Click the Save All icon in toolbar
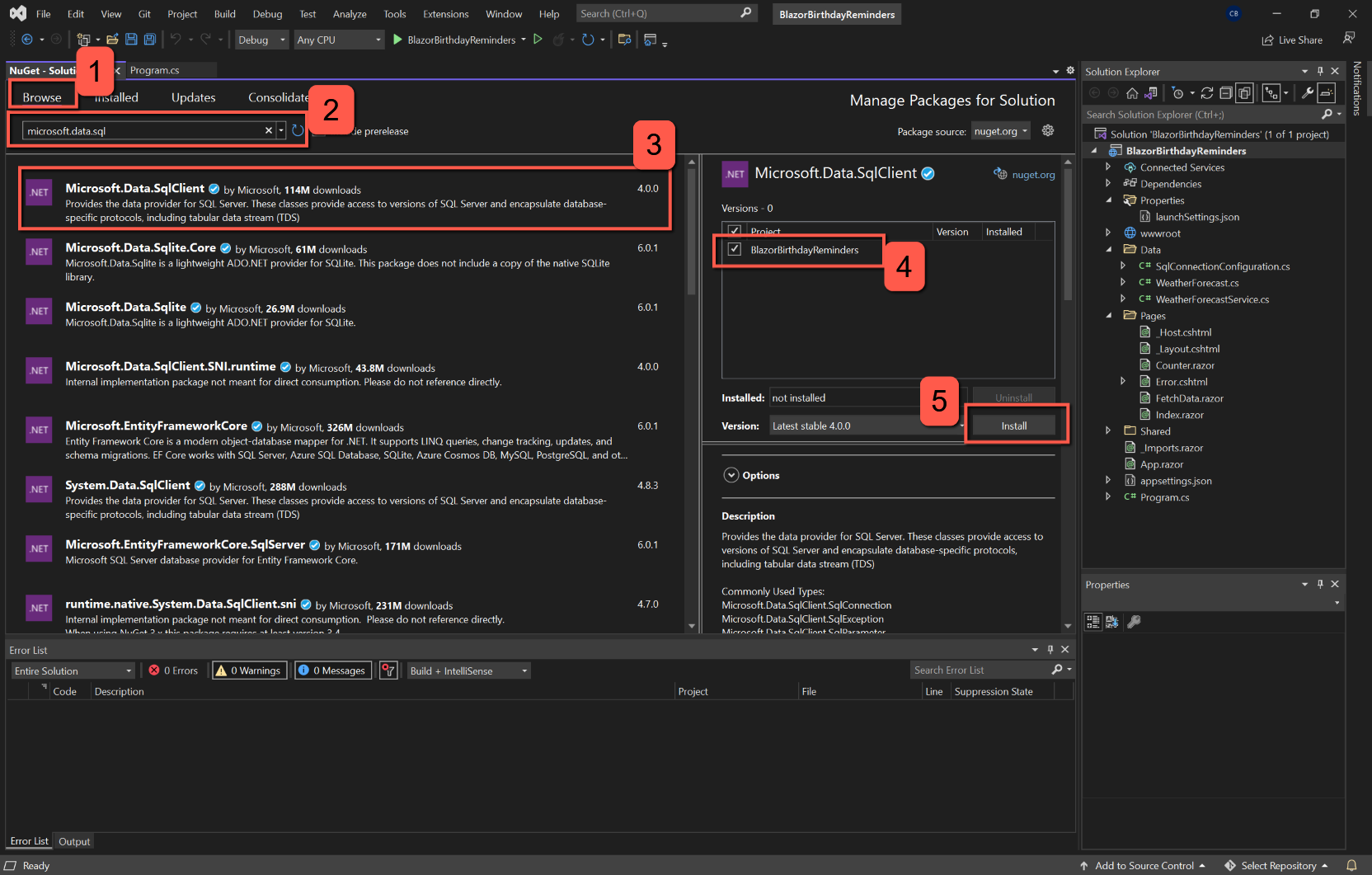This screenshot has width=1372, height=875. pyautogui.click(x=149, y=39)
